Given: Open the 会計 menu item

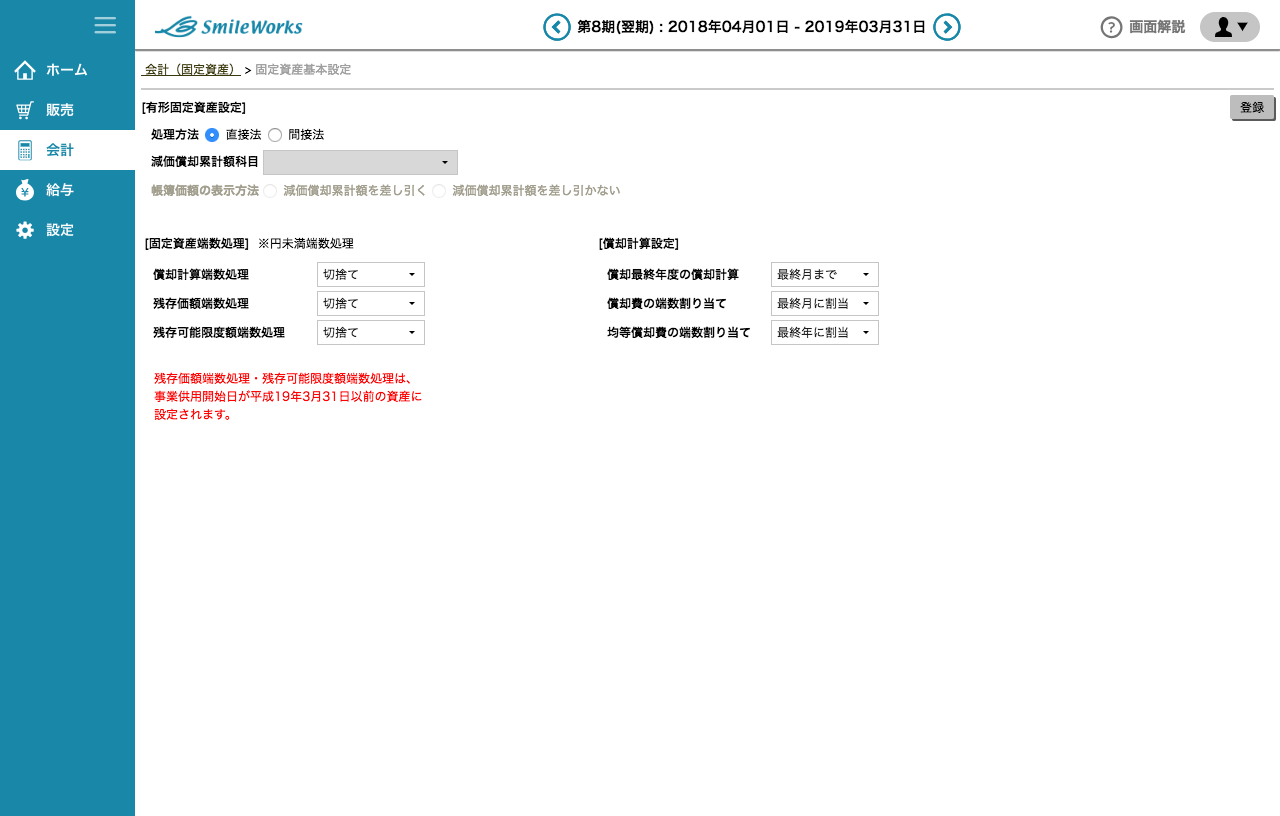Looking at the screenshot, I should tap(67, 150).
